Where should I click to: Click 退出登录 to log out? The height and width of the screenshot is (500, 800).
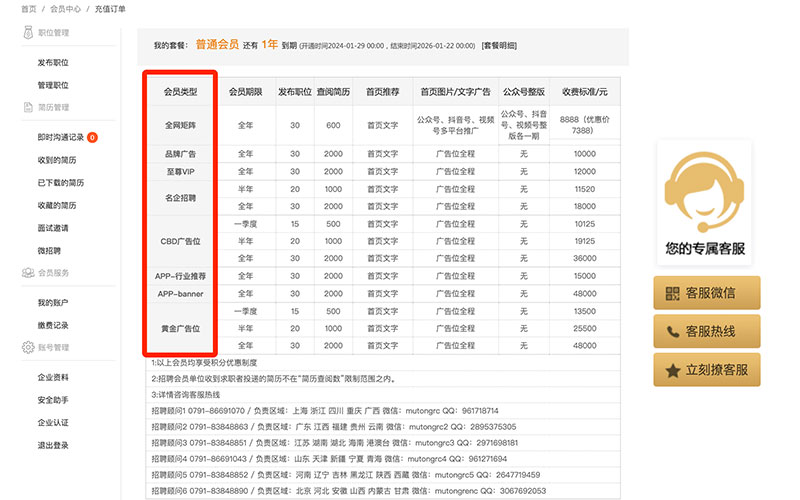[53, 445]
